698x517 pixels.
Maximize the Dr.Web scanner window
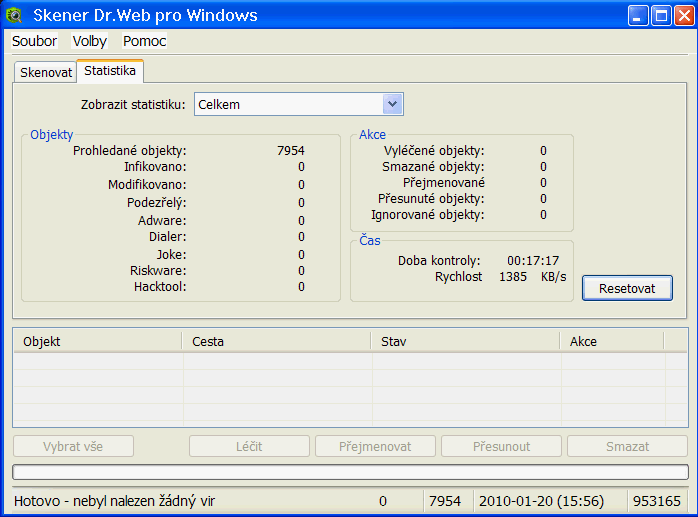click(x=661, y=16)
